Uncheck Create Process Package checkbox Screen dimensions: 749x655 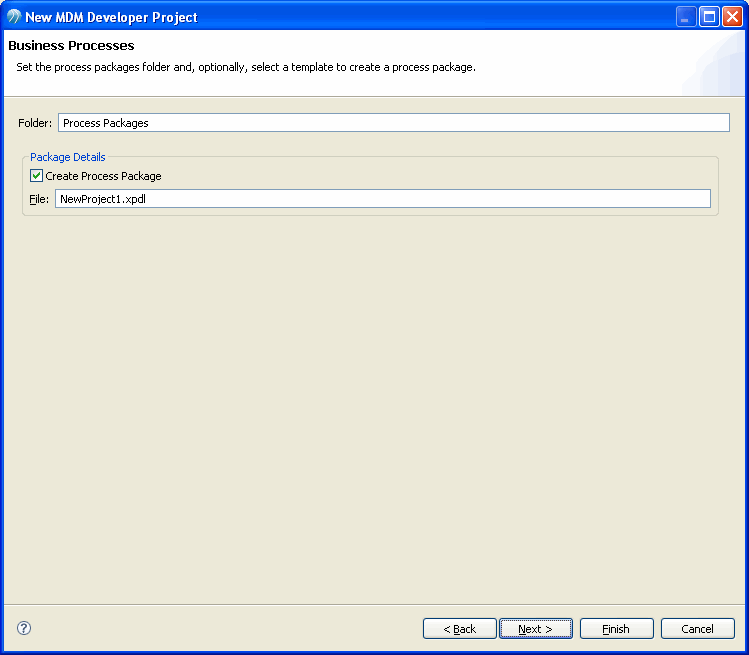point(36,176)
